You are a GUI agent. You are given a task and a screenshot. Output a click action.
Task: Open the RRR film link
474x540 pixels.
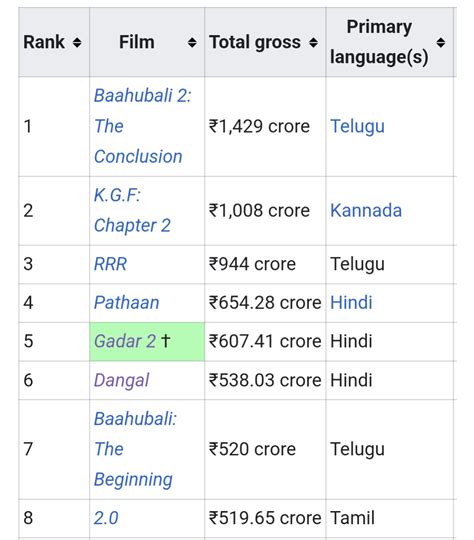click(110, 264)
